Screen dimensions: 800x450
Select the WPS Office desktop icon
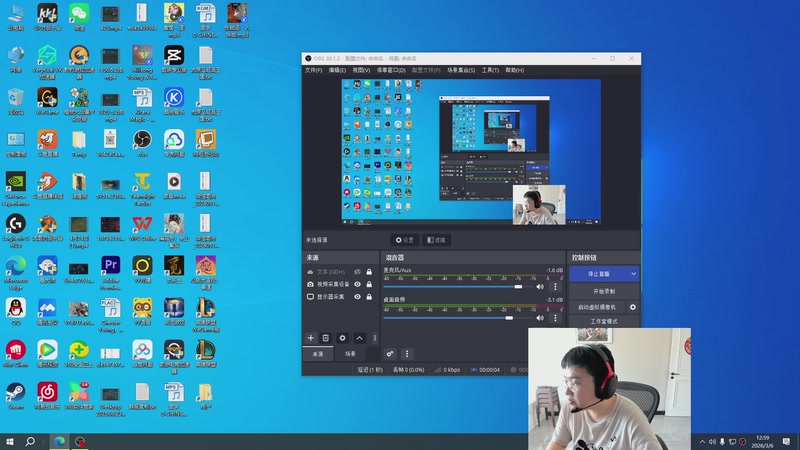click(142, 228)
